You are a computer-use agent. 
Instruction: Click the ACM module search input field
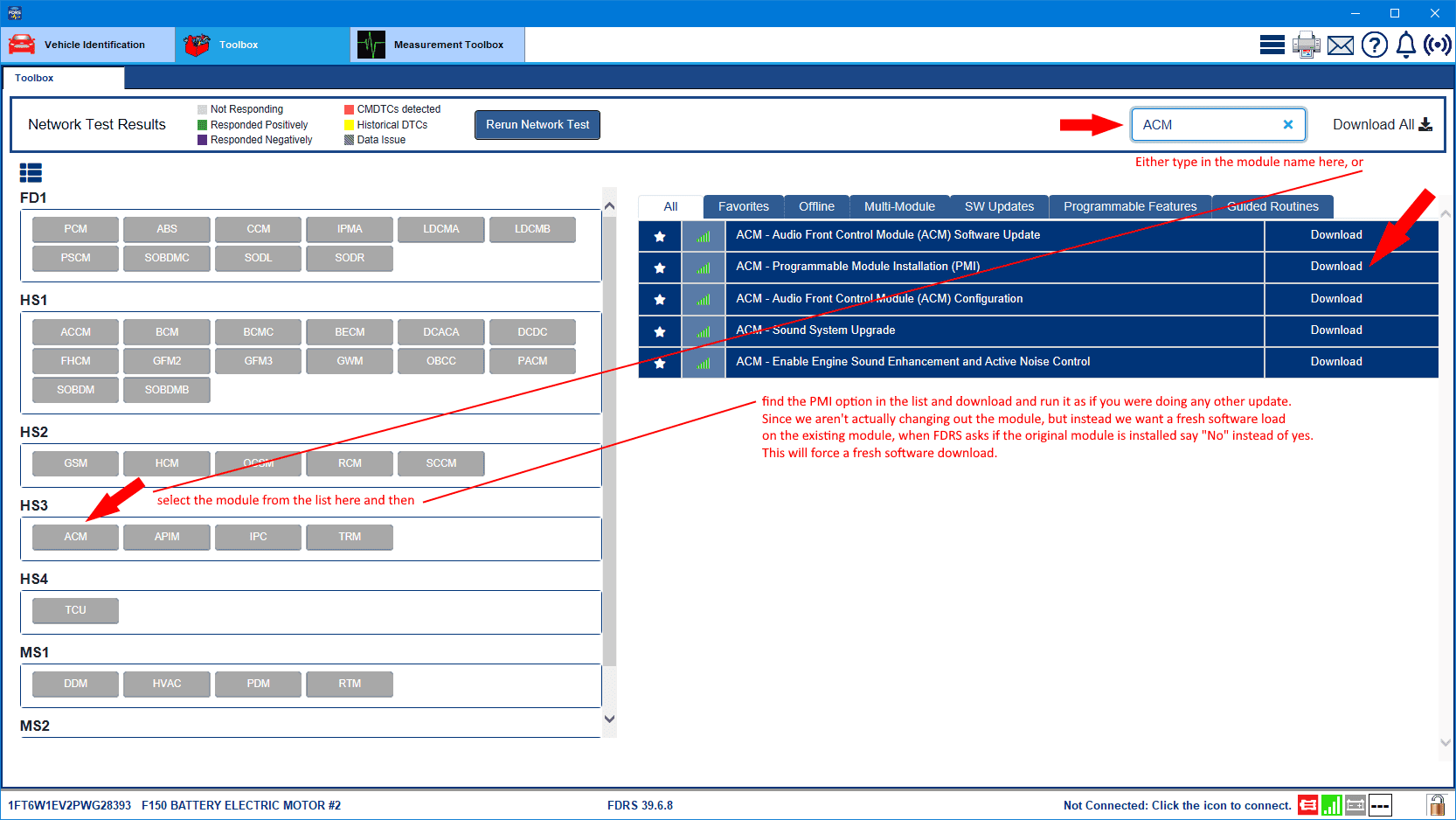click(1206, 125)
